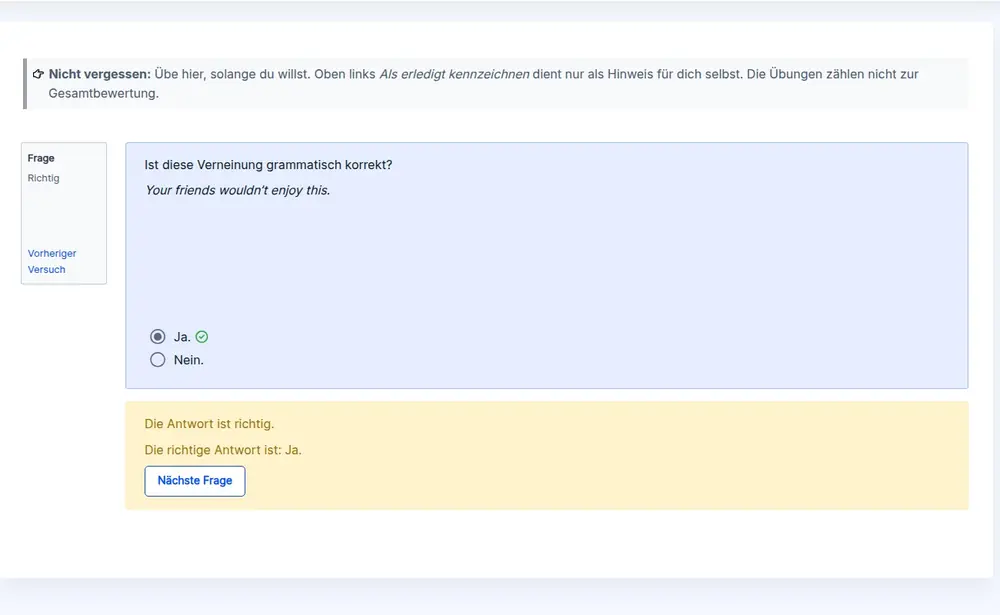Click the "Nein." answer label text
Screen dimensions: 1000x615
pos(188,360)
